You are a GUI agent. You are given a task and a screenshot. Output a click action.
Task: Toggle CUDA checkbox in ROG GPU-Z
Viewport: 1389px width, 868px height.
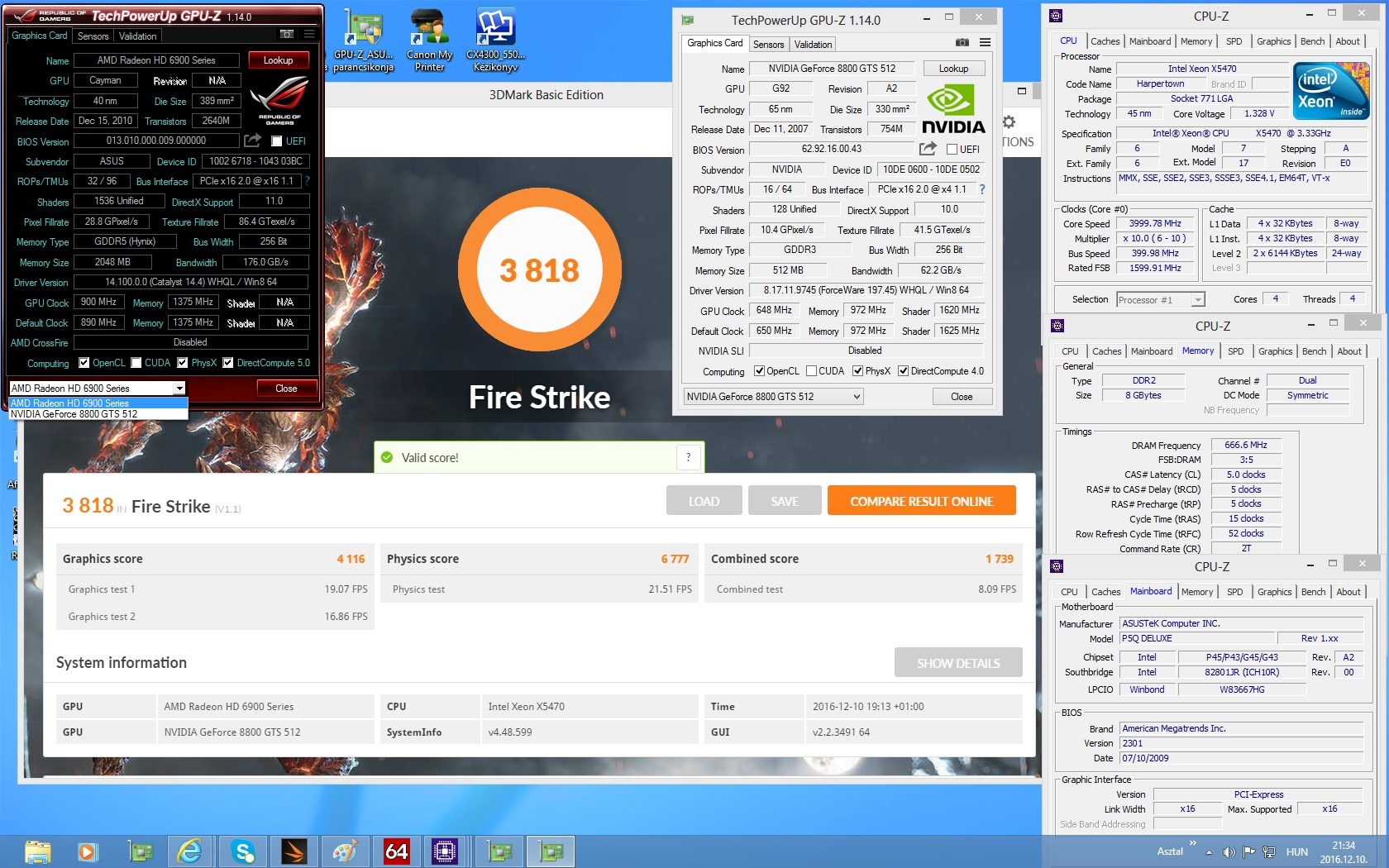(x=136, y=363)
